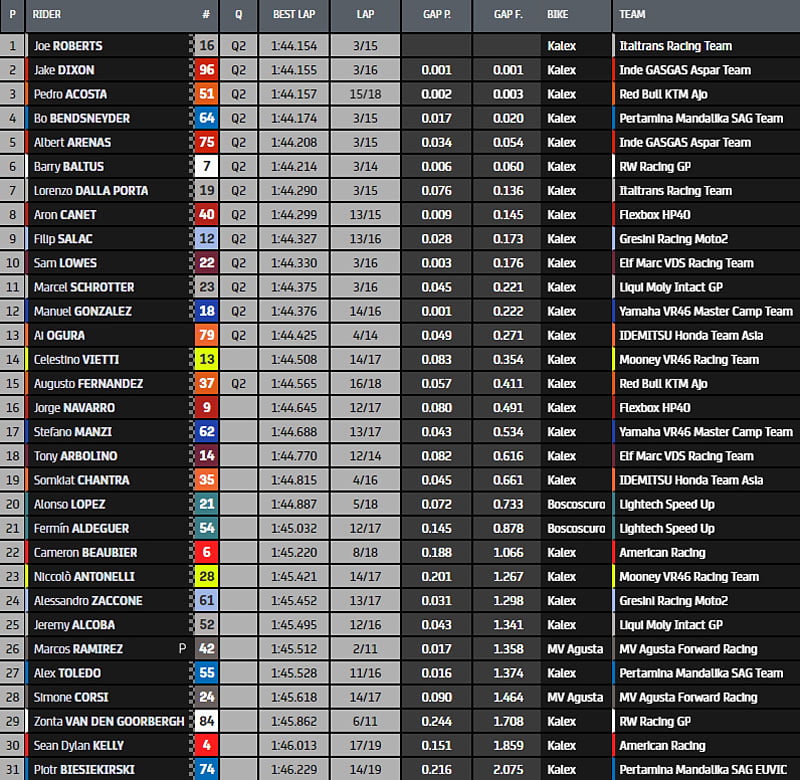Click the RIDER column header

coord(47,15)
